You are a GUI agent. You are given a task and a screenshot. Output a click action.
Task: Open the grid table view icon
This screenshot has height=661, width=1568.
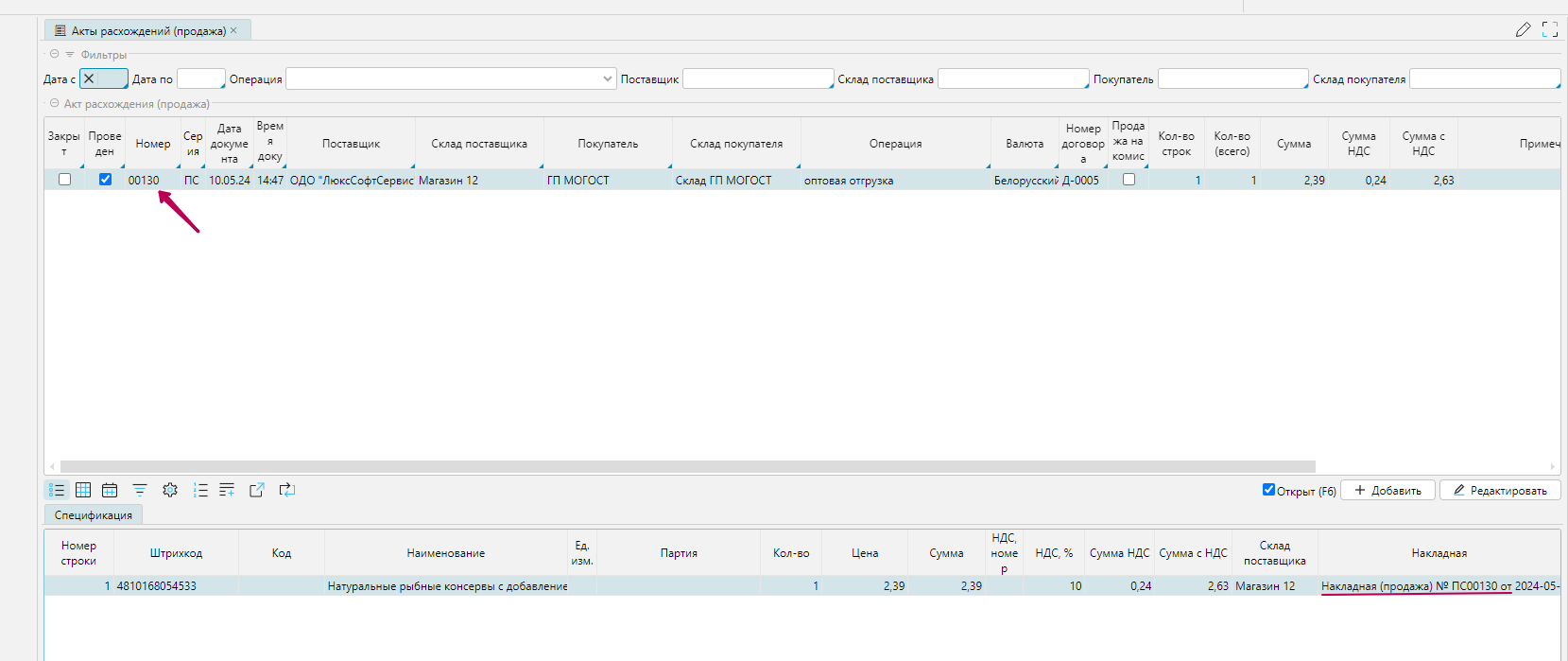[83, 490]
